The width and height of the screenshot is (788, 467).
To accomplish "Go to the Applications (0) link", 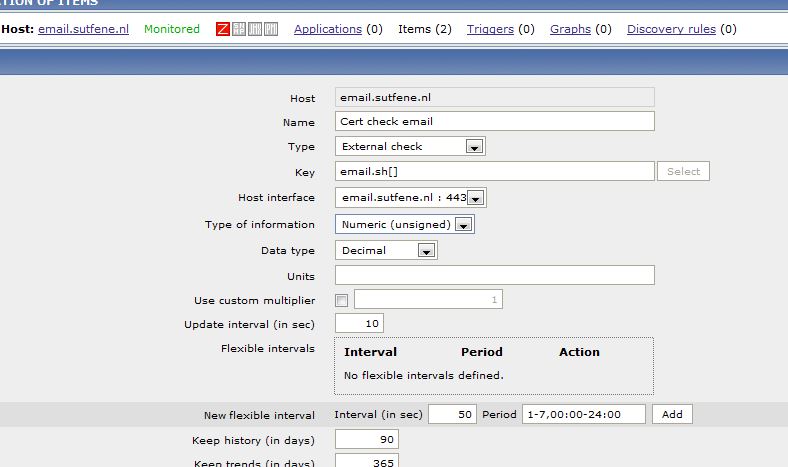I will (x=328, y=29).
